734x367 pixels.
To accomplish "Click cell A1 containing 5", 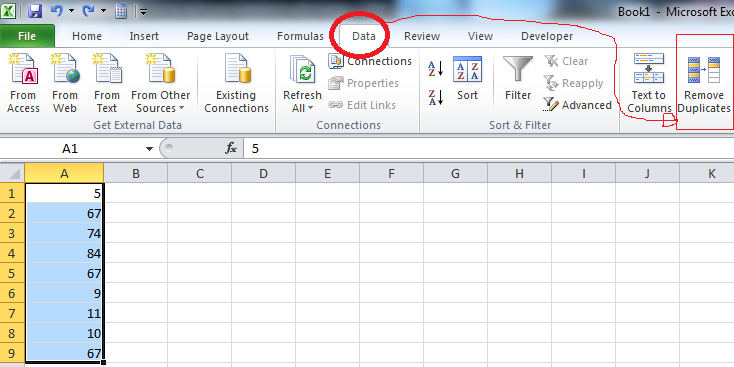I will click(65, 193).
